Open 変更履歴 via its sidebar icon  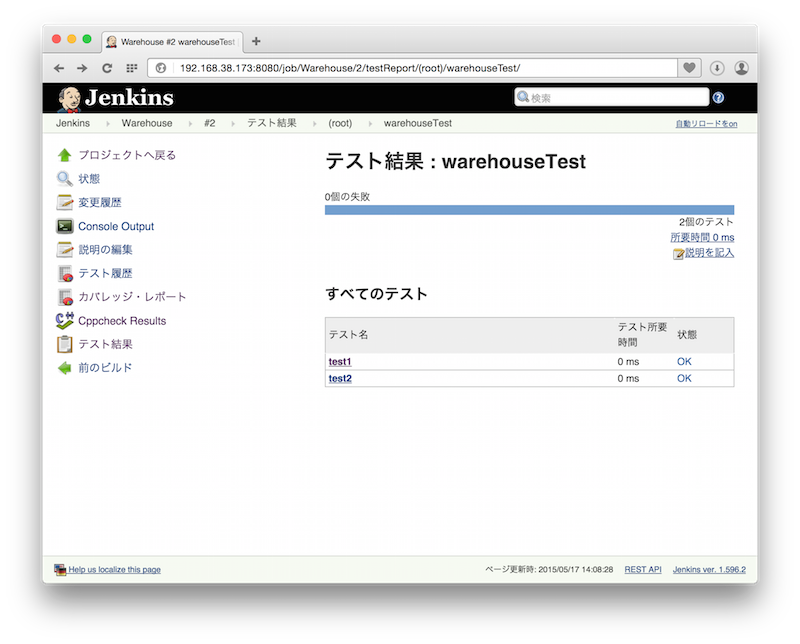(63, 202)
